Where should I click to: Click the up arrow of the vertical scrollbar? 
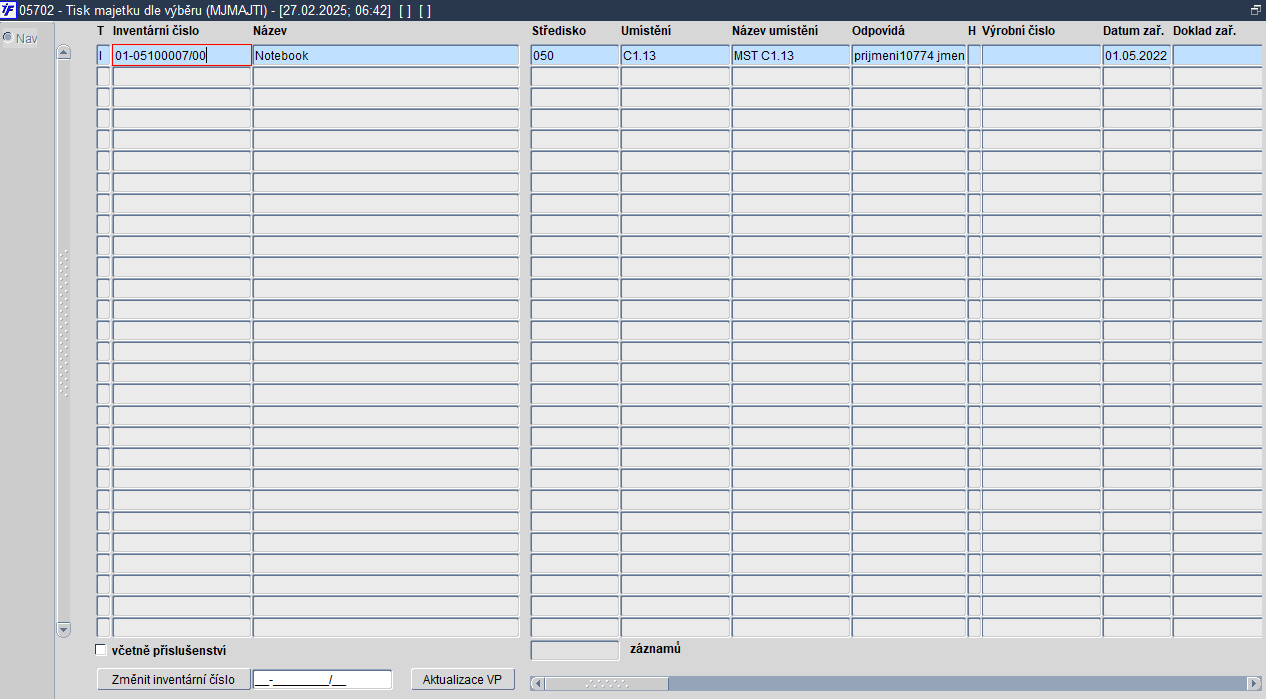pyautogui.click(x=64, y=52)
